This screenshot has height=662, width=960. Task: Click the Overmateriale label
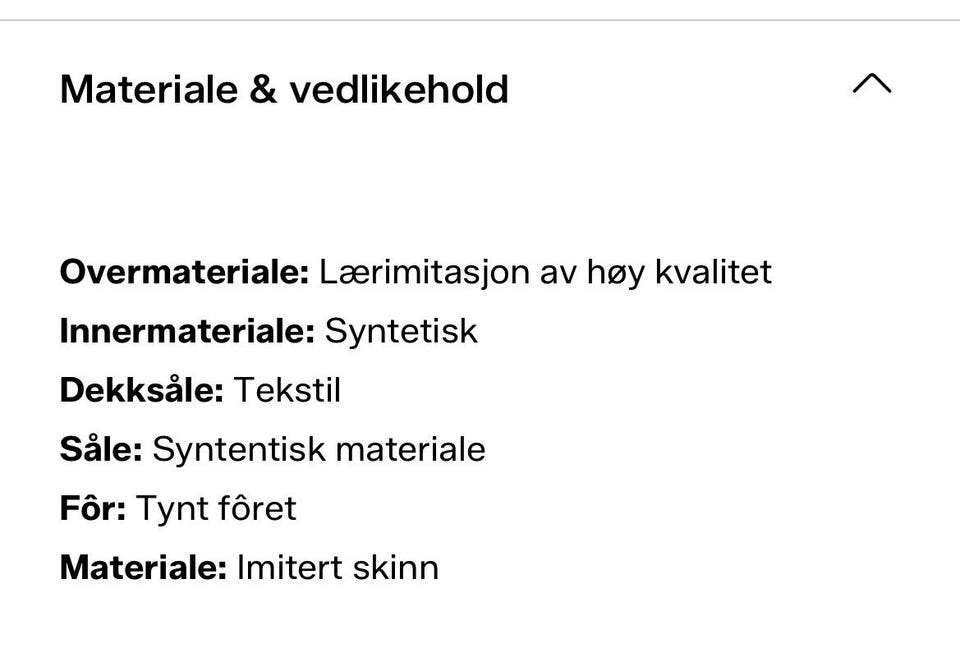185,270
